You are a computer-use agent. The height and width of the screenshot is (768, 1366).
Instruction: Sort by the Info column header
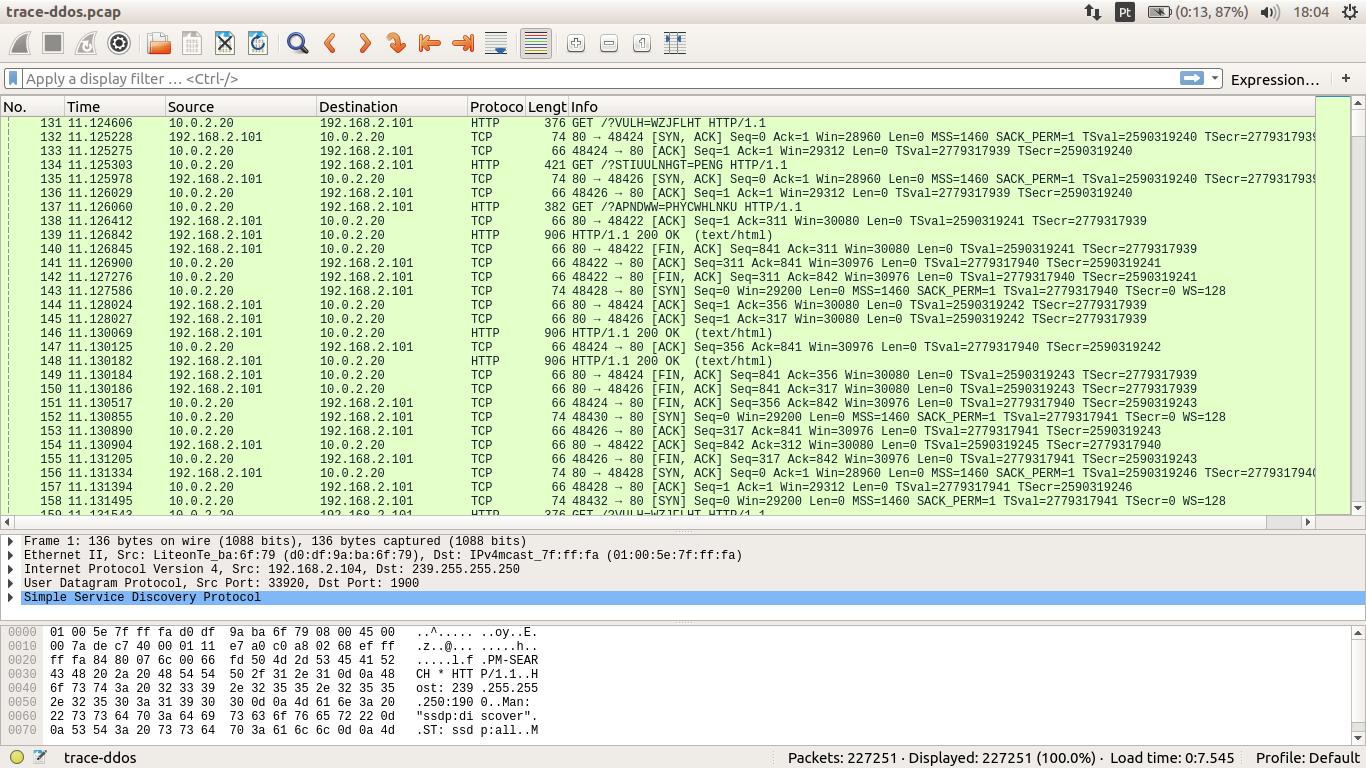coord(940,107)
